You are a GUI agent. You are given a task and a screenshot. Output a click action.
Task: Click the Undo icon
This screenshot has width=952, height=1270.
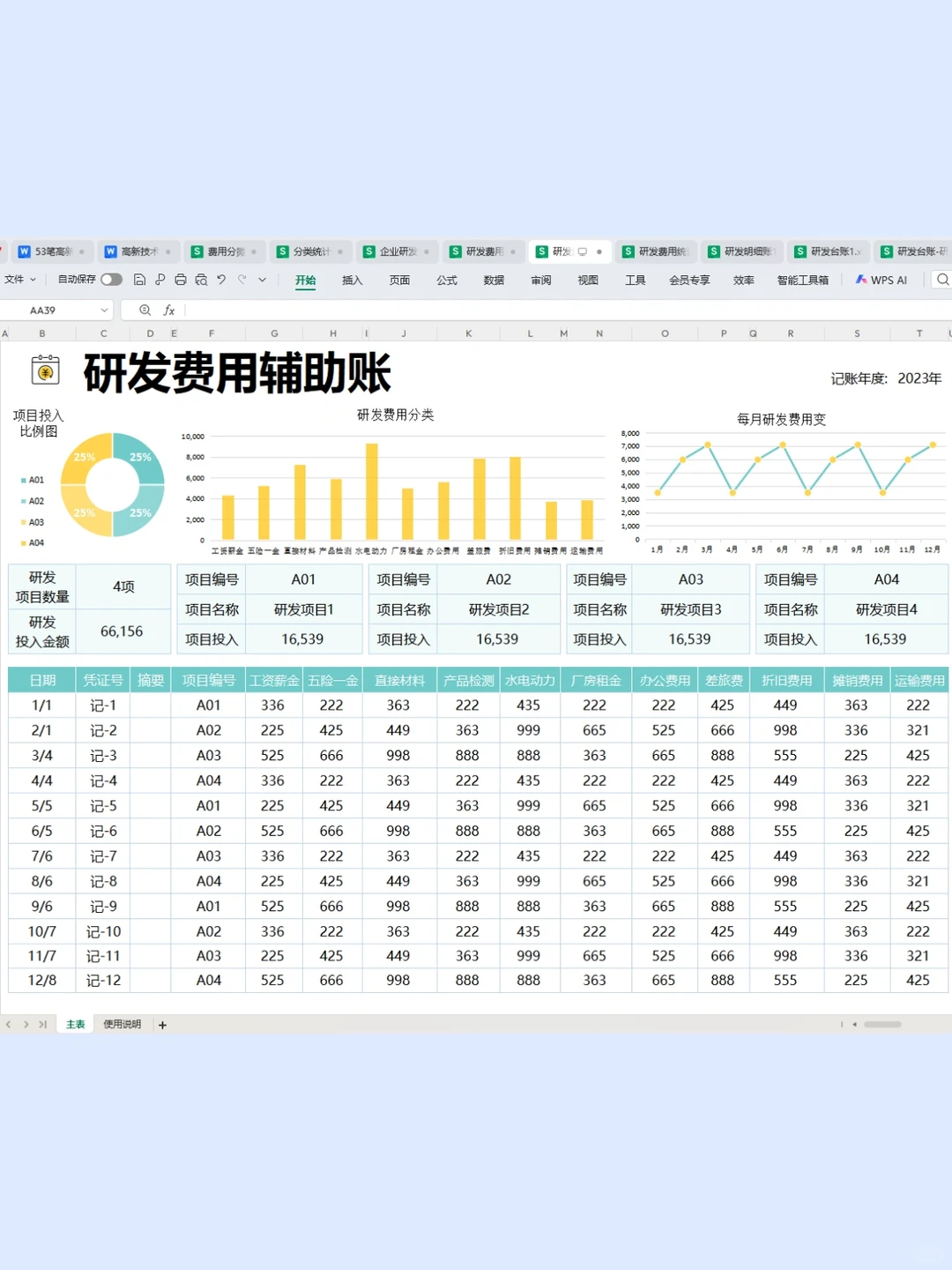coord(221,279)
